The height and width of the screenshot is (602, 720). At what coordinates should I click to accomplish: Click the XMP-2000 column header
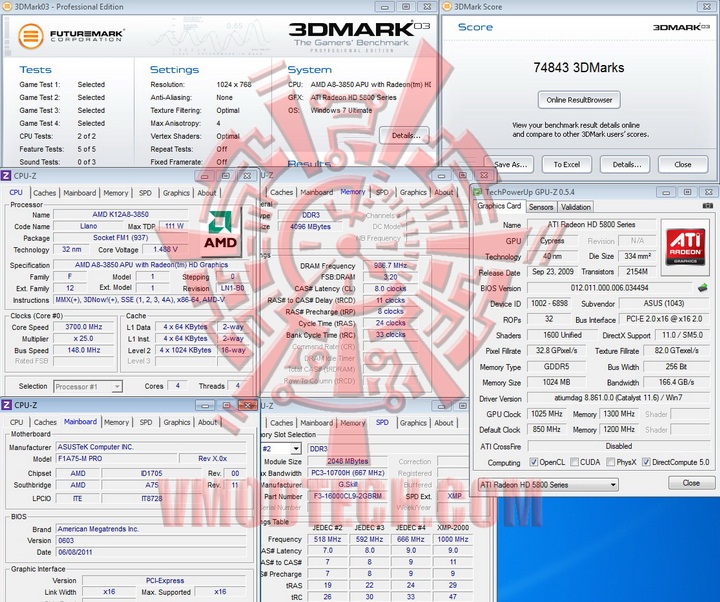452,527
